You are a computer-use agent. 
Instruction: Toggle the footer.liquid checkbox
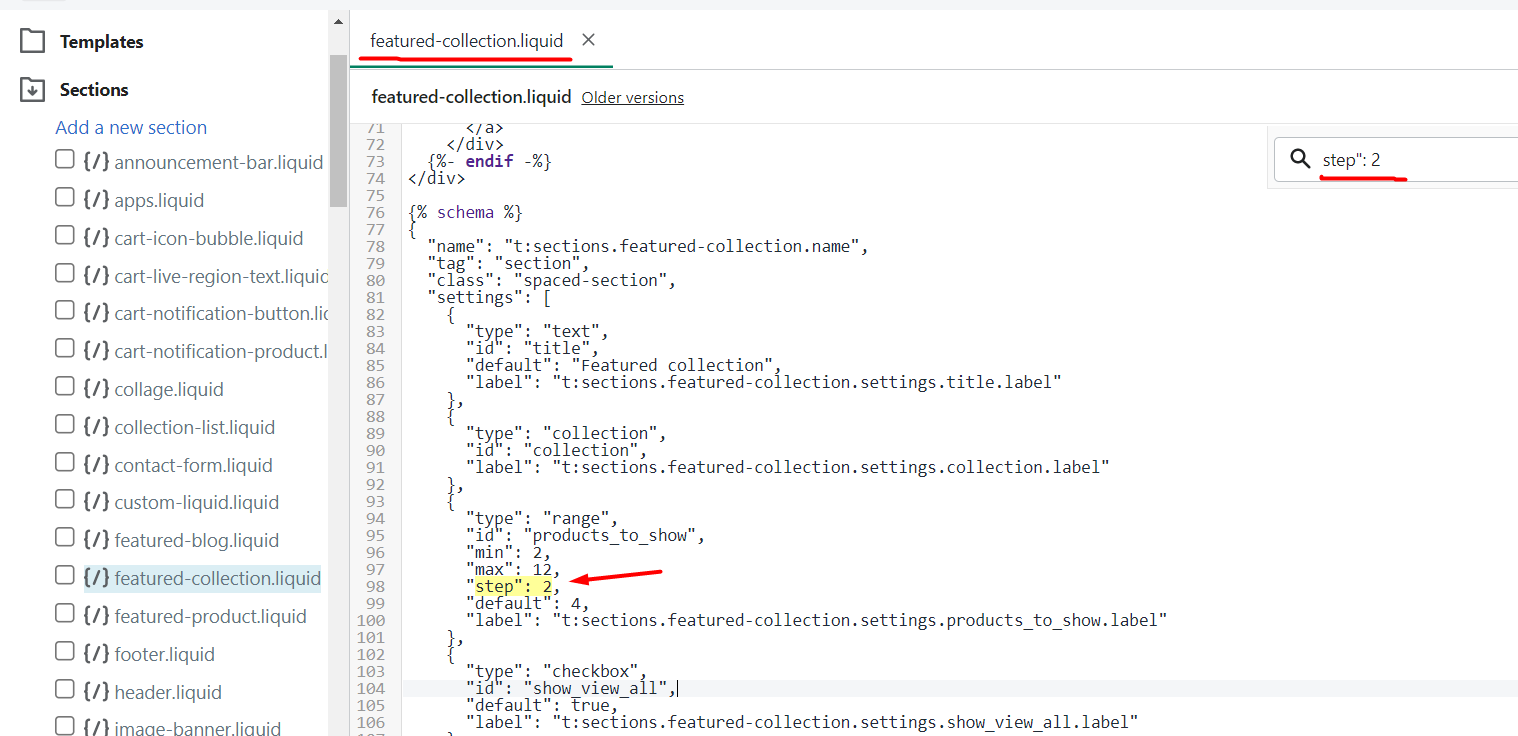(x=65, y=651)
